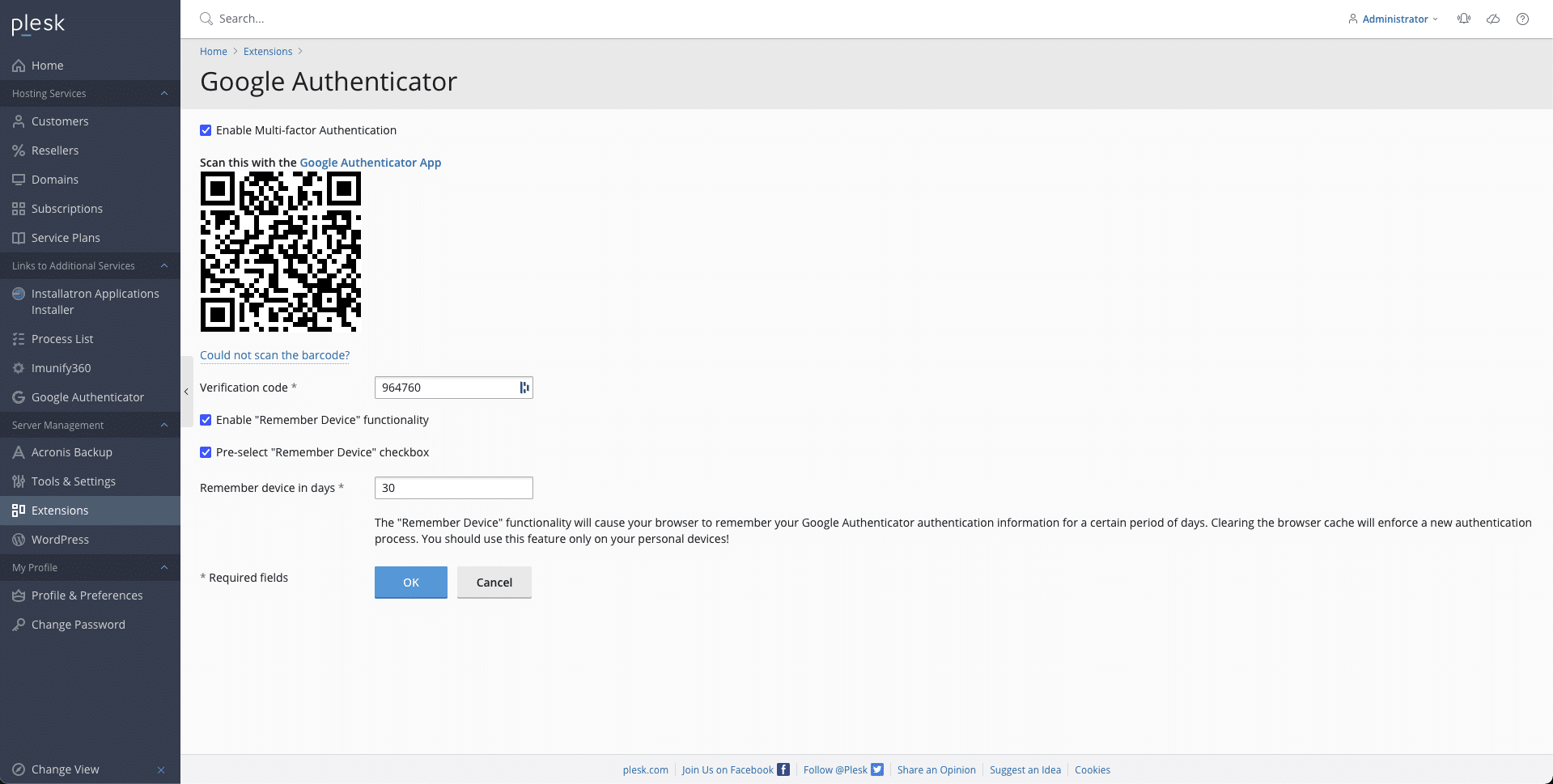Click the Google Authenticator G icon in sidebar
Screen dimensions: 1553x784
pyautogui.click(x=19, y=397)
